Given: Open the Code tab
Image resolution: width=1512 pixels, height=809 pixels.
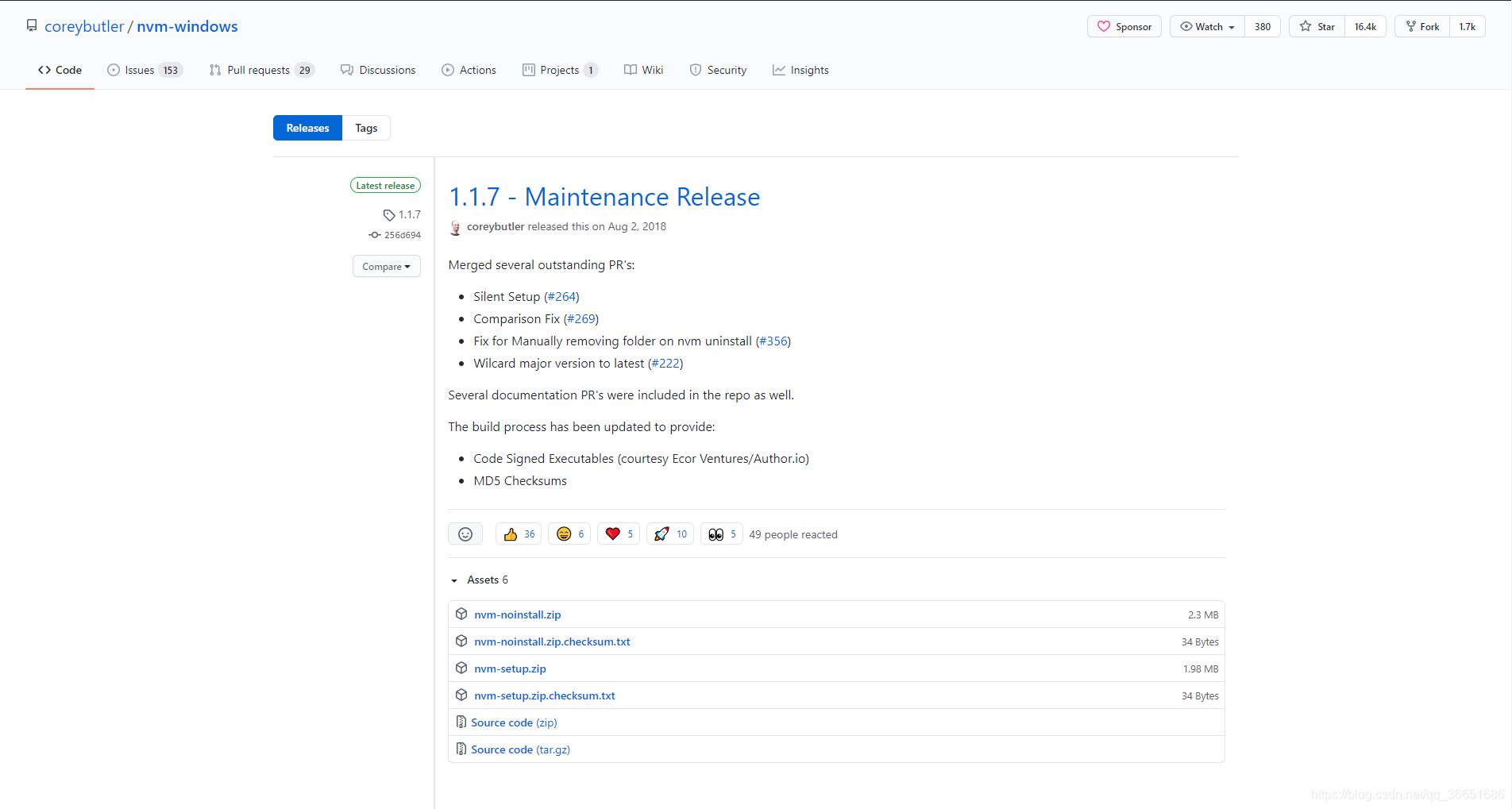Looking at the screenshot, I should (x=60, y=70).
